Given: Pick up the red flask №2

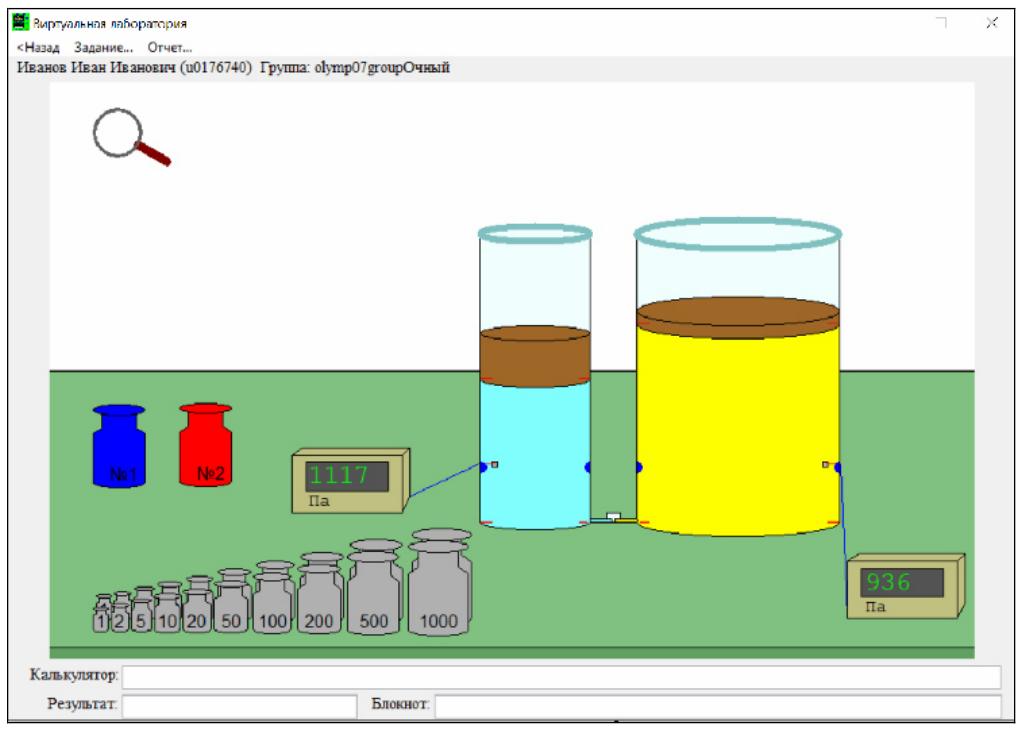Looking at the screenshot, I should [x=206, y=444].
